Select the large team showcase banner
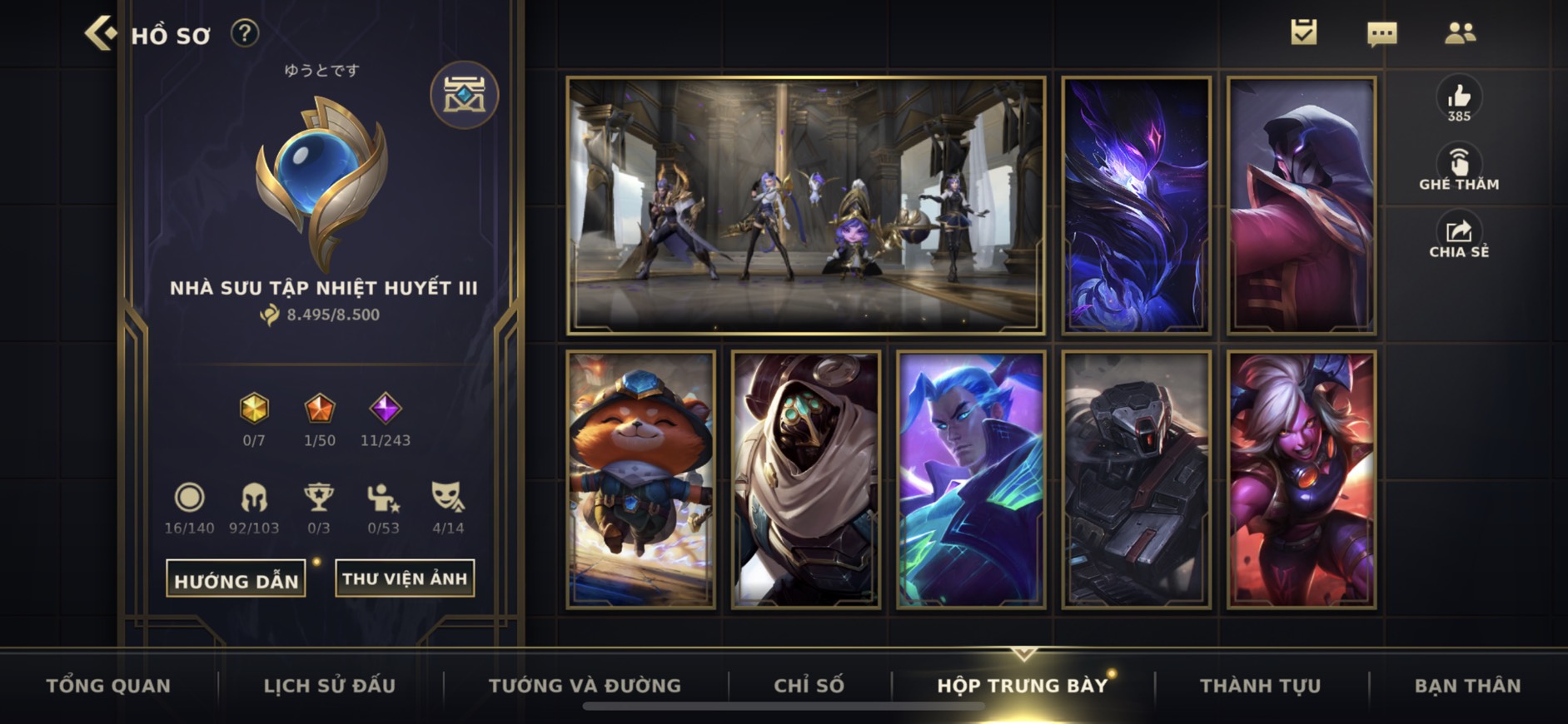 coord(805,206)
